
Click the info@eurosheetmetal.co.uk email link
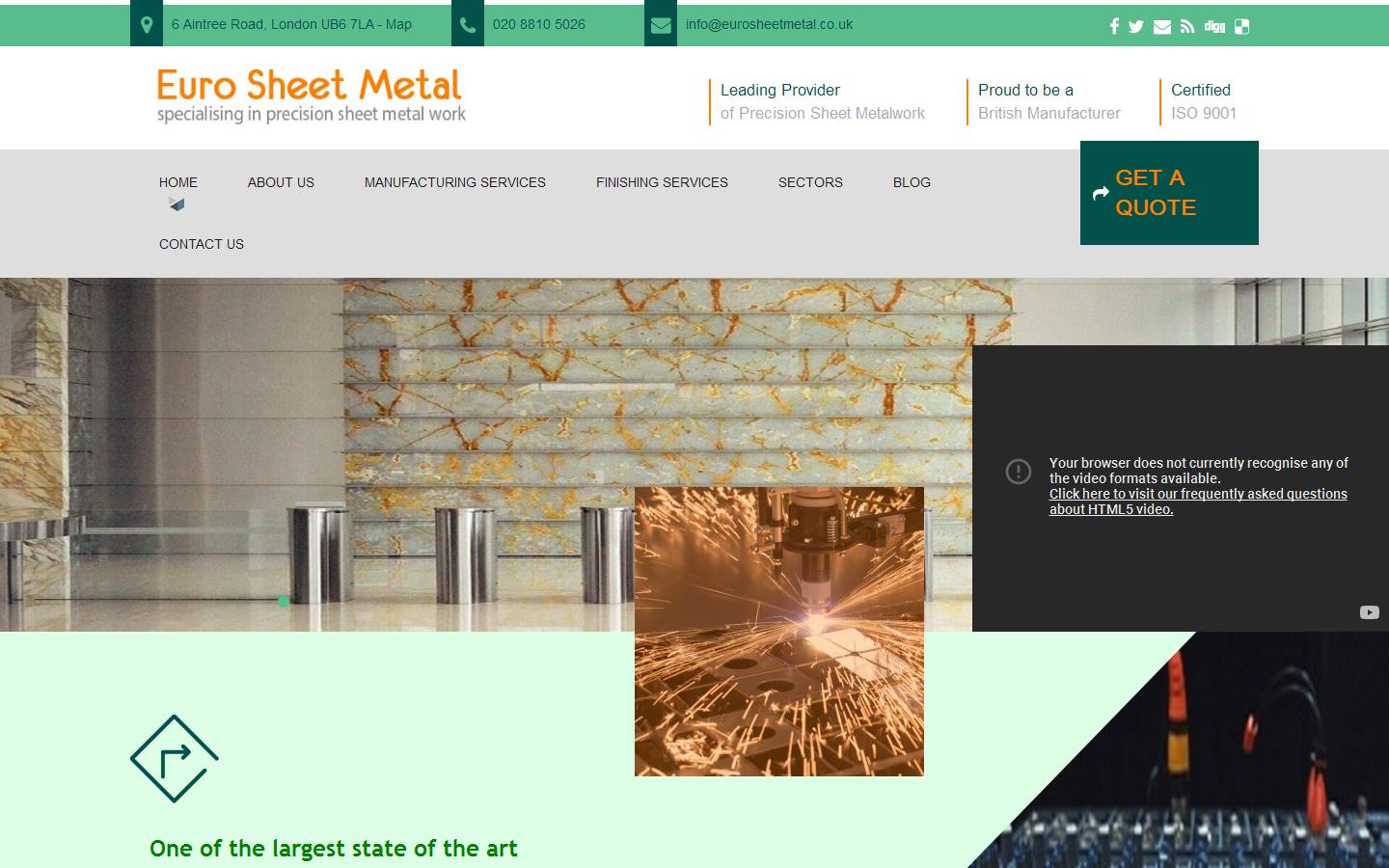tap(769, 24)
